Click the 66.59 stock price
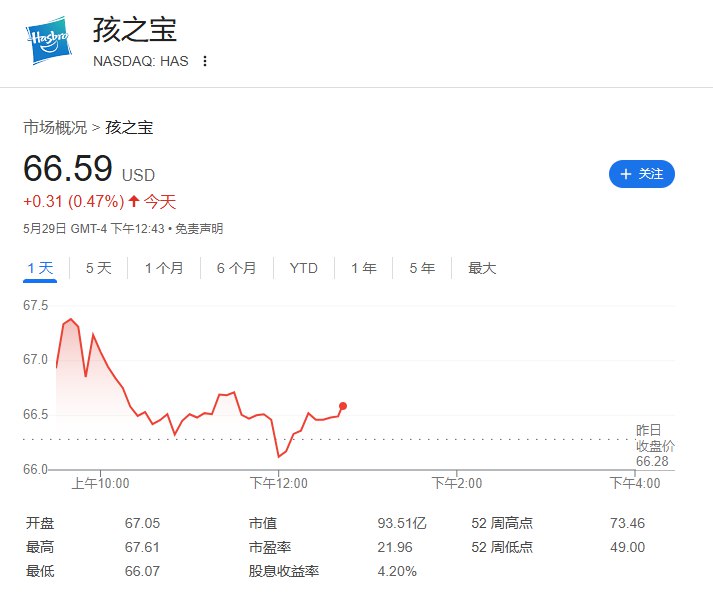Viewport: 713px width, 599px height. pyautogui.click(x=68, y=168)
